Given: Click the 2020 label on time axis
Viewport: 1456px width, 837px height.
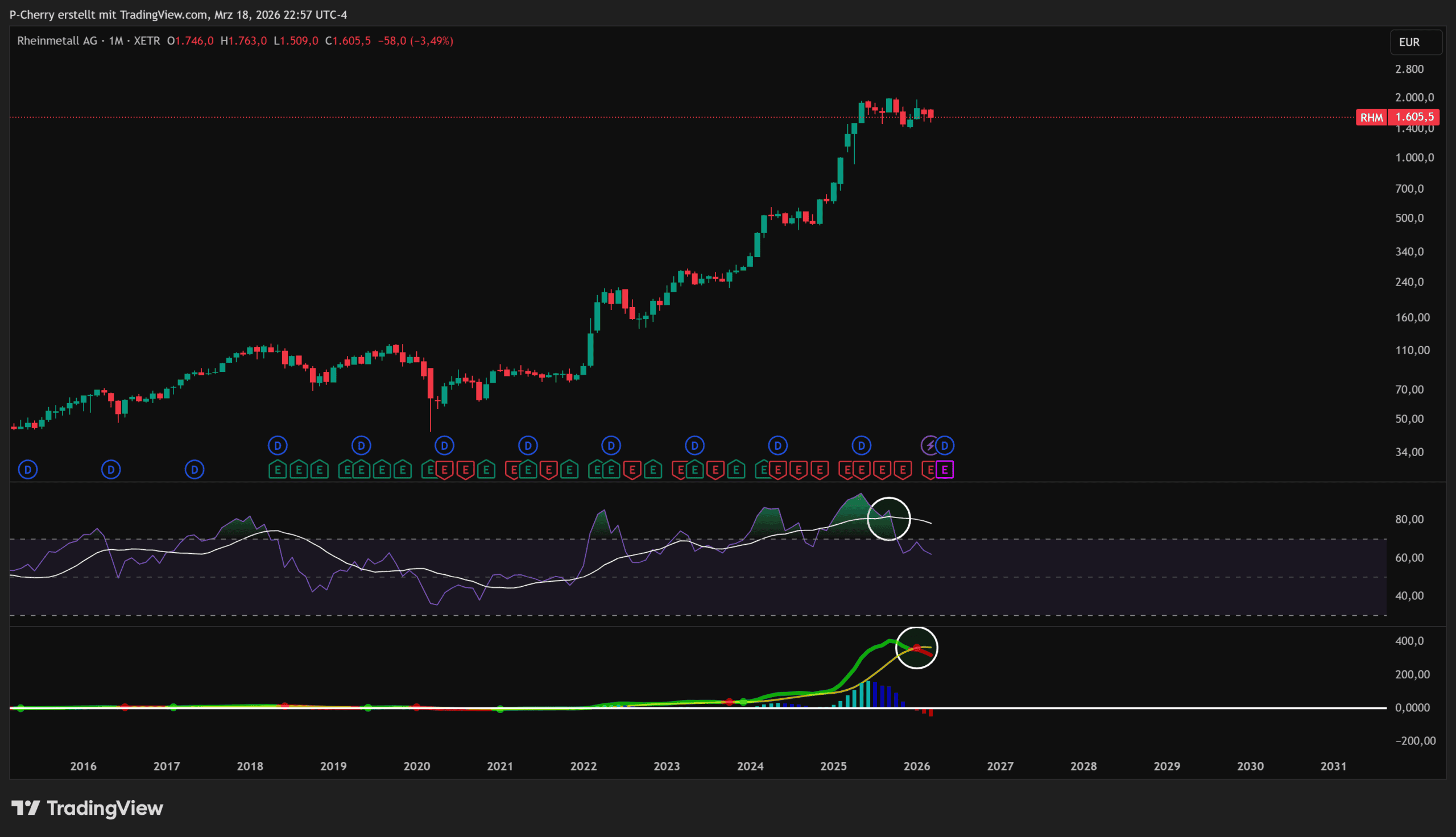Looking at the screenshot, I should pyautogui.click(x=416, y=766).
